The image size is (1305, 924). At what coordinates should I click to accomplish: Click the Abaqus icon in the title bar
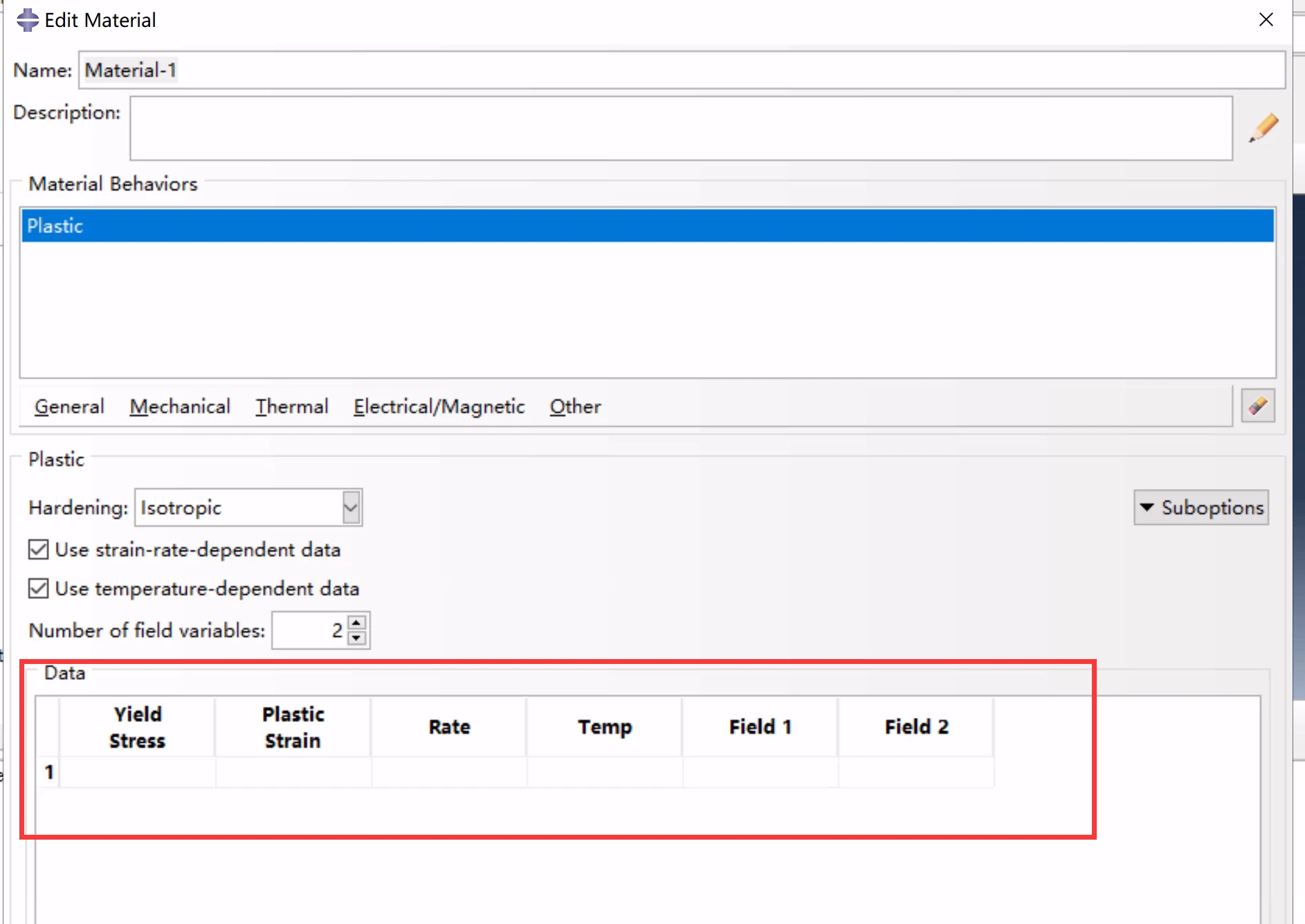pos(28,20)
